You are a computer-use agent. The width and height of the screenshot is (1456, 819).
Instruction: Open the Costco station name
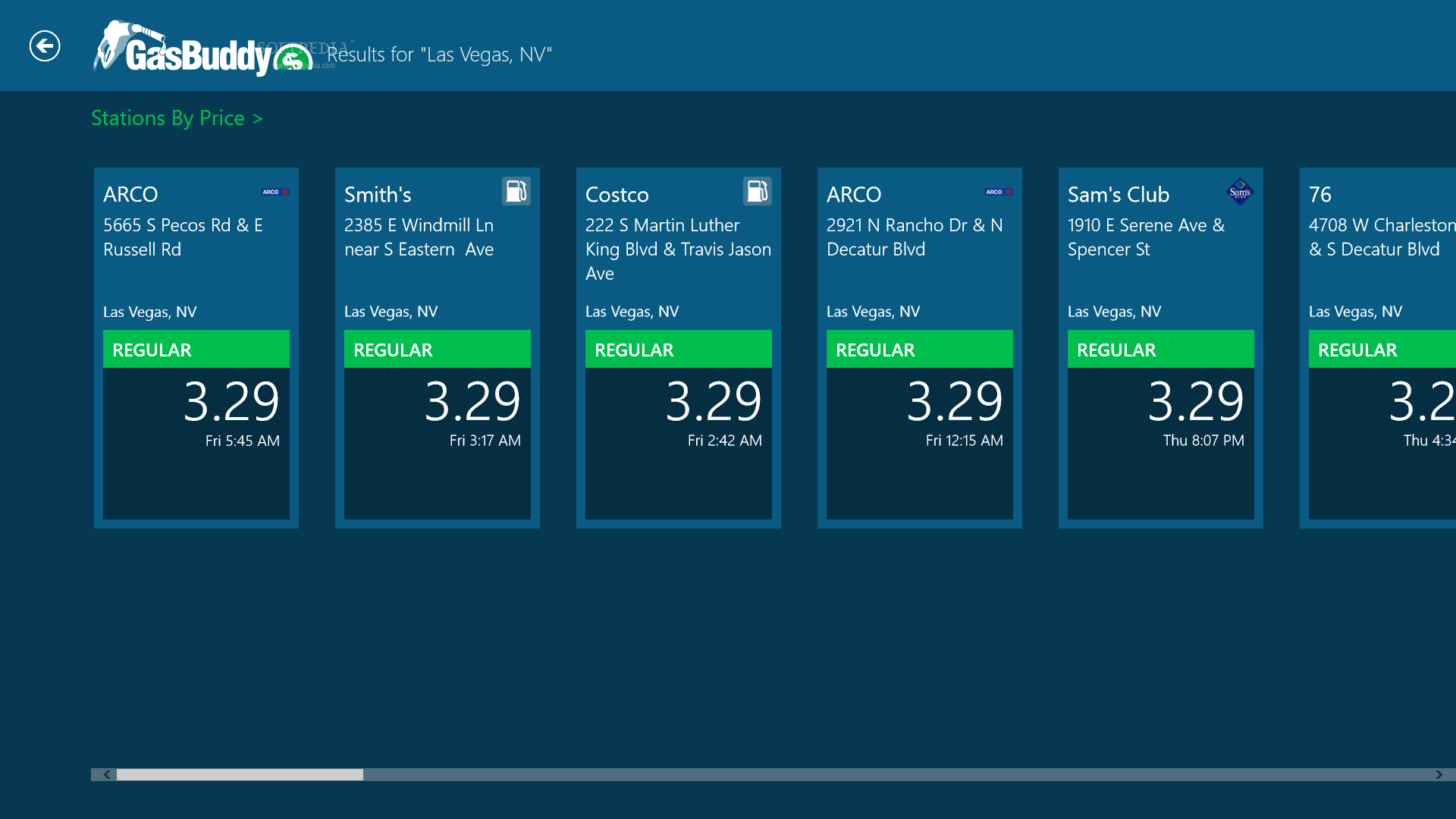[x=617, y=194]
